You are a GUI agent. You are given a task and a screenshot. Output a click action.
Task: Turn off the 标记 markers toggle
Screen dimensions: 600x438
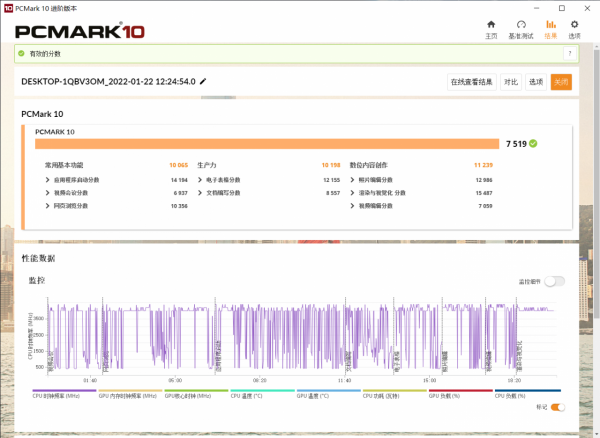(558, 407)
